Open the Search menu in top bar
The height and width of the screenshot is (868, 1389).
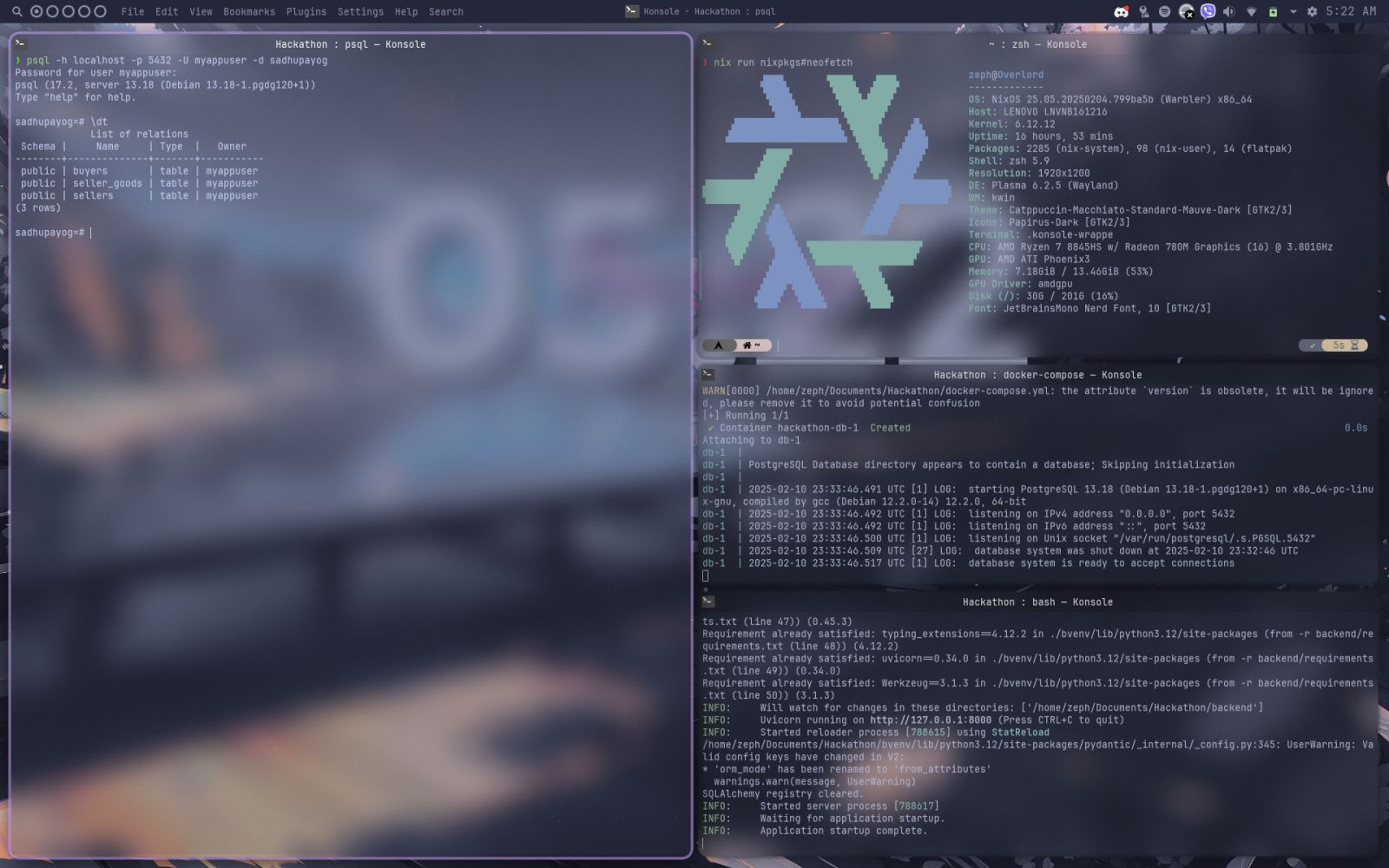click(446, 12)
